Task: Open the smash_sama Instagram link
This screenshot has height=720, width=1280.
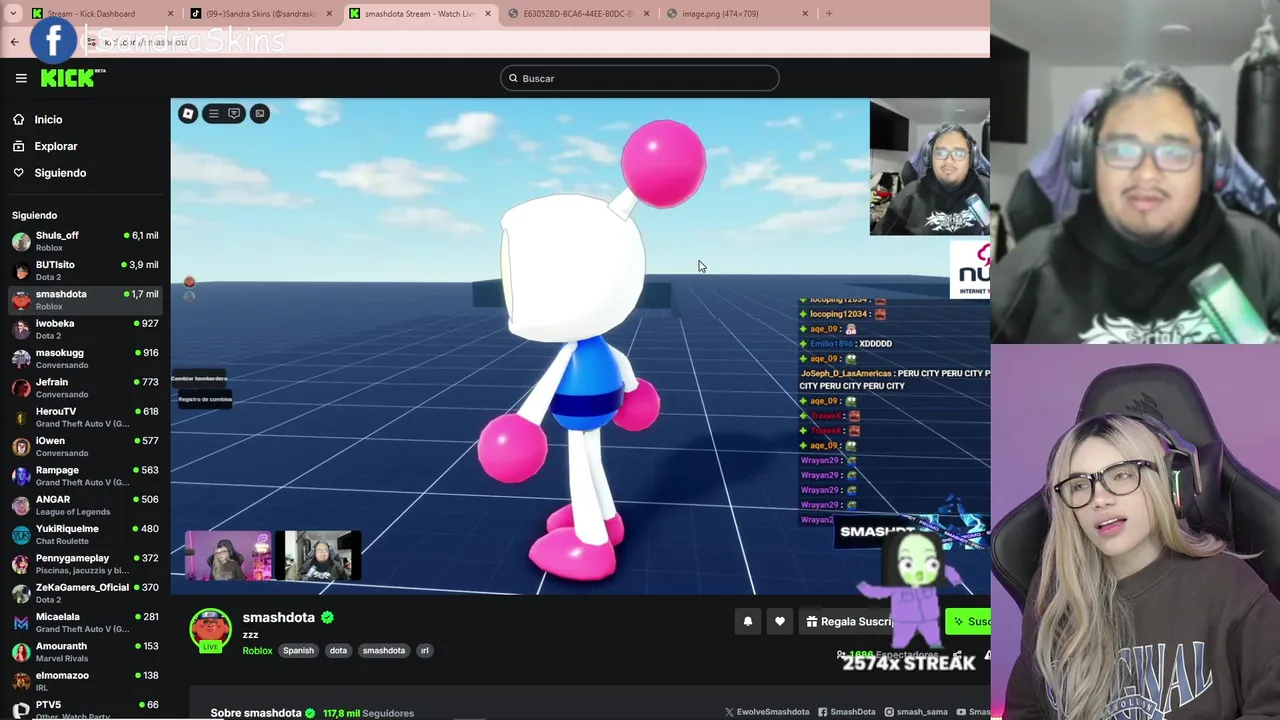Action: (916, 712)
